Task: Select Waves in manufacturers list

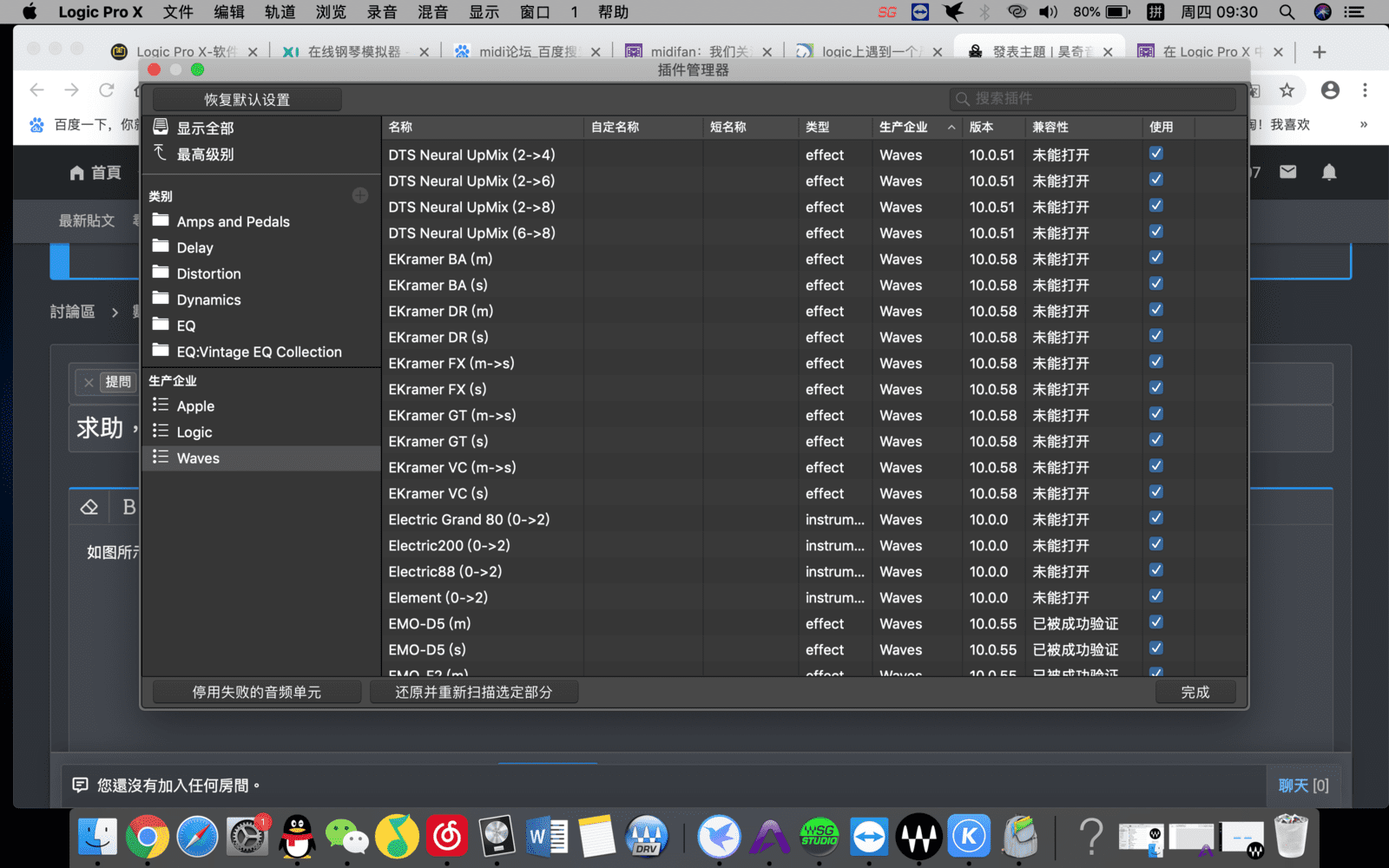Action: [x=260, y=457]
